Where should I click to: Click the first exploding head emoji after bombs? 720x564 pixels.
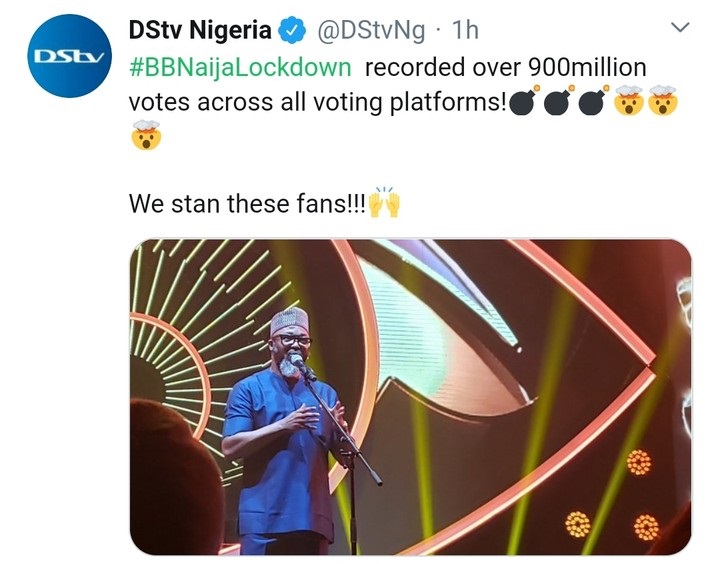[x=628, y=102]
